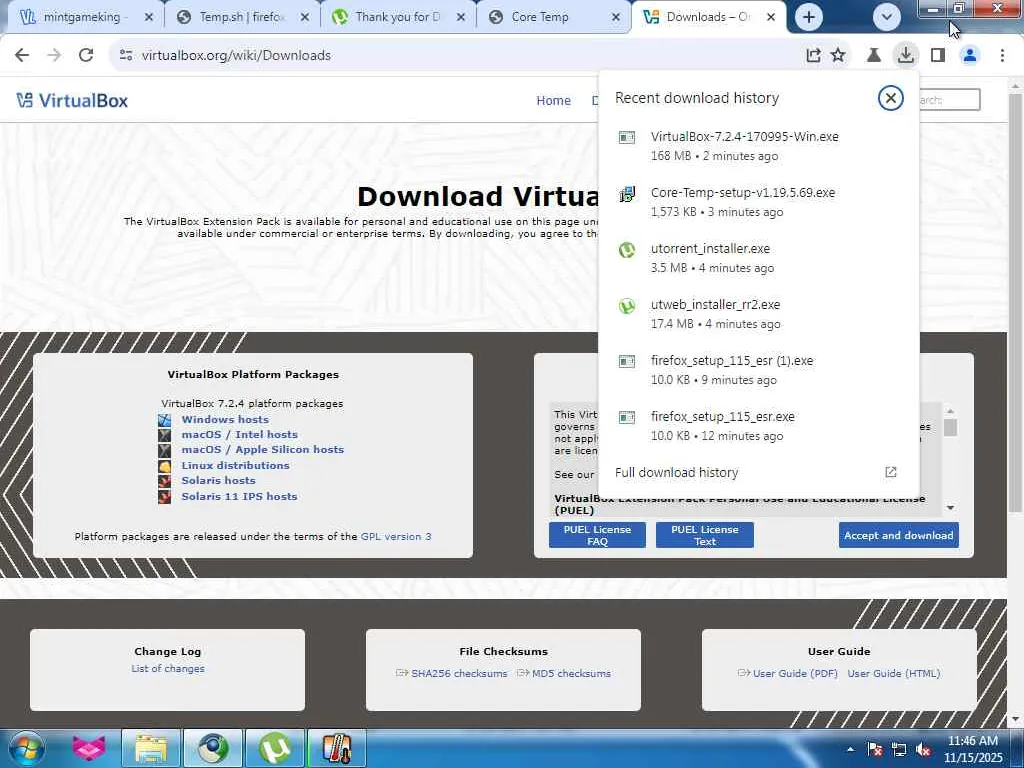Open the uTorrent taskbar icon
1024x768 pixels.
pos(275,748)
